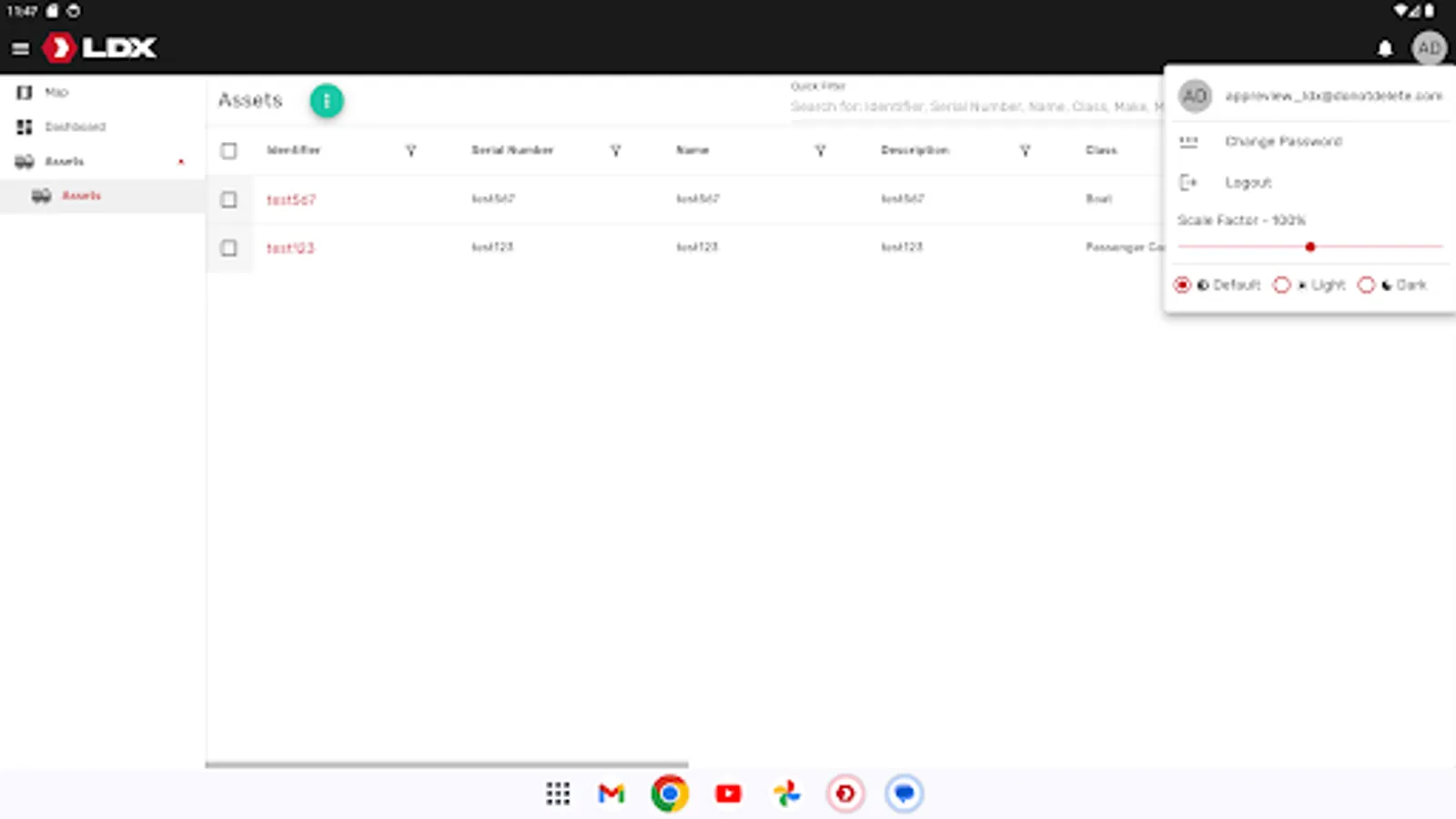Screen dimensions: 1456x819
Task: Click the Logout option in the account menu
Action: click(x=1249, y=182)
